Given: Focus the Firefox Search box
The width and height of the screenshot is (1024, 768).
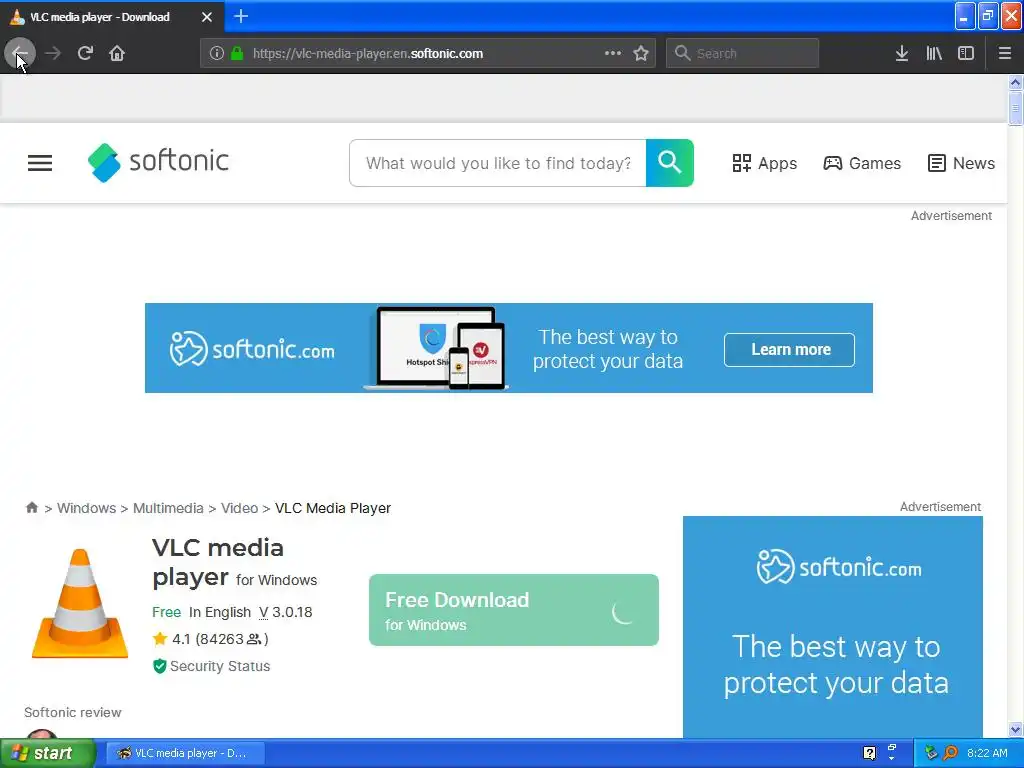Looking at the screenshot, I should click(743, 53).
